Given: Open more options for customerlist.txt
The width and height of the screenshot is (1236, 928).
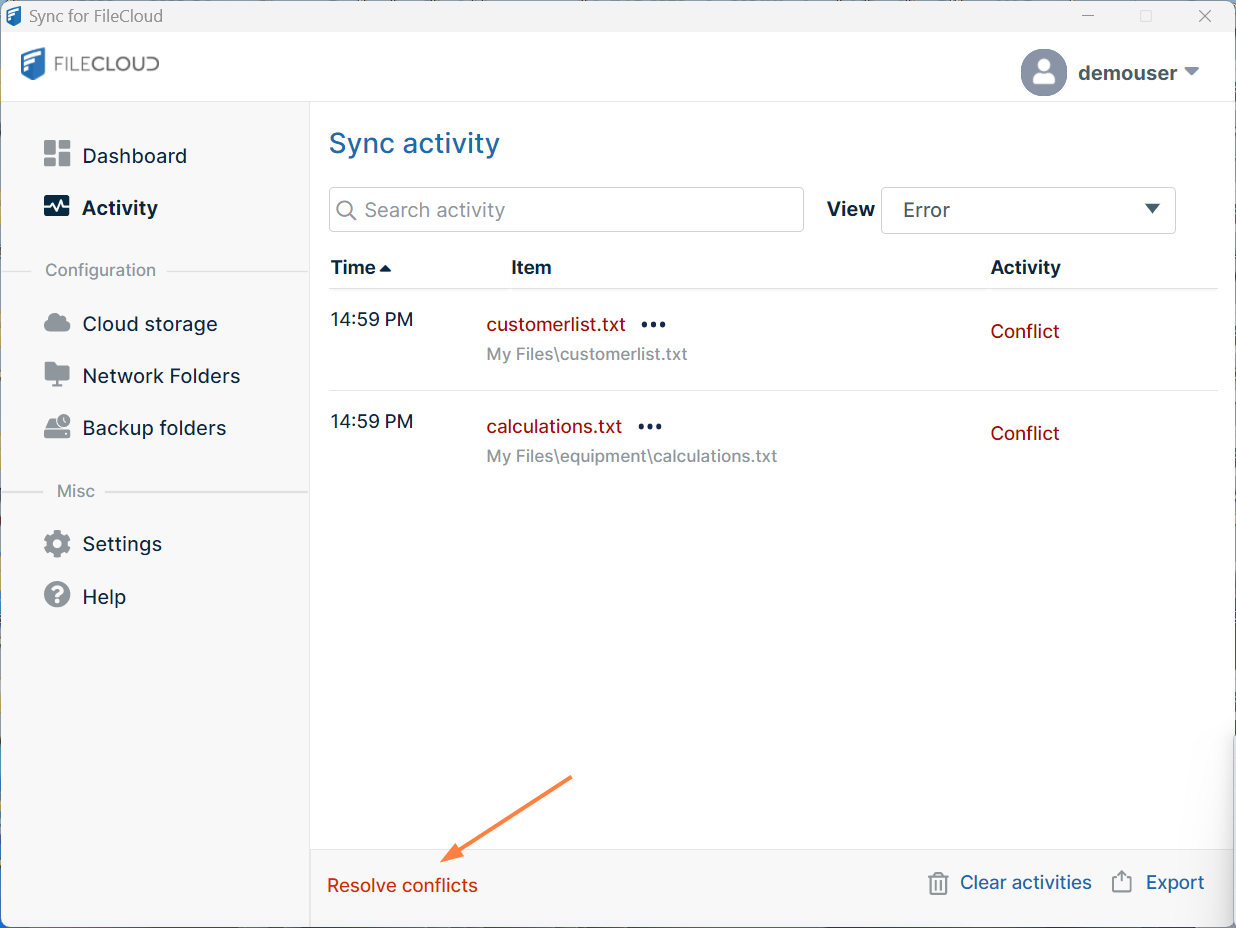Looking at the screenshot, I should (653, 325).
